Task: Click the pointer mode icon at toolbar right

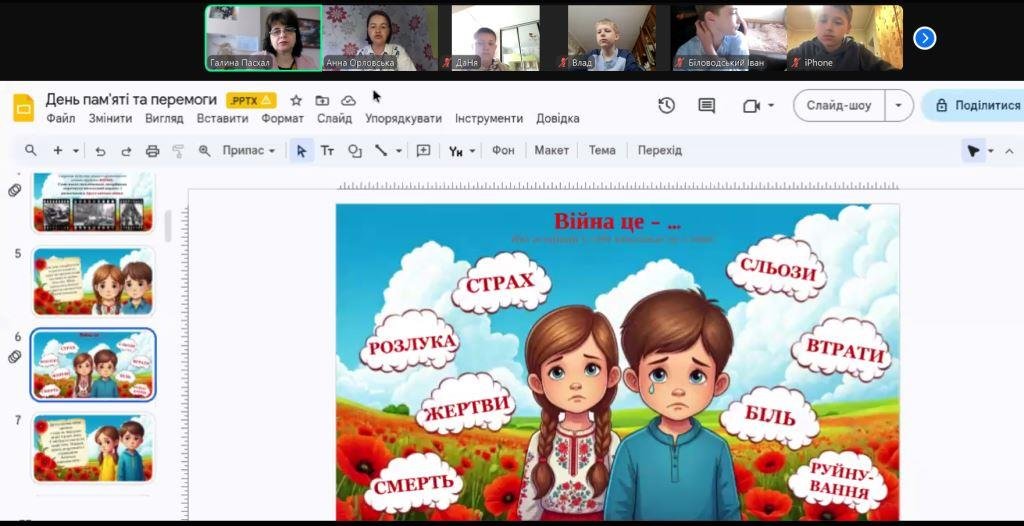Action: pos(973,151)
